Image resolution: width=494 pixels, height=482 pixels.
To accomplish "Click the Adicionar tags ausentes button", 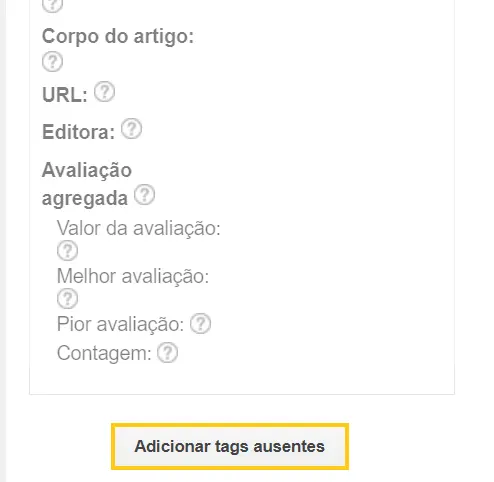I will point(230,446).
